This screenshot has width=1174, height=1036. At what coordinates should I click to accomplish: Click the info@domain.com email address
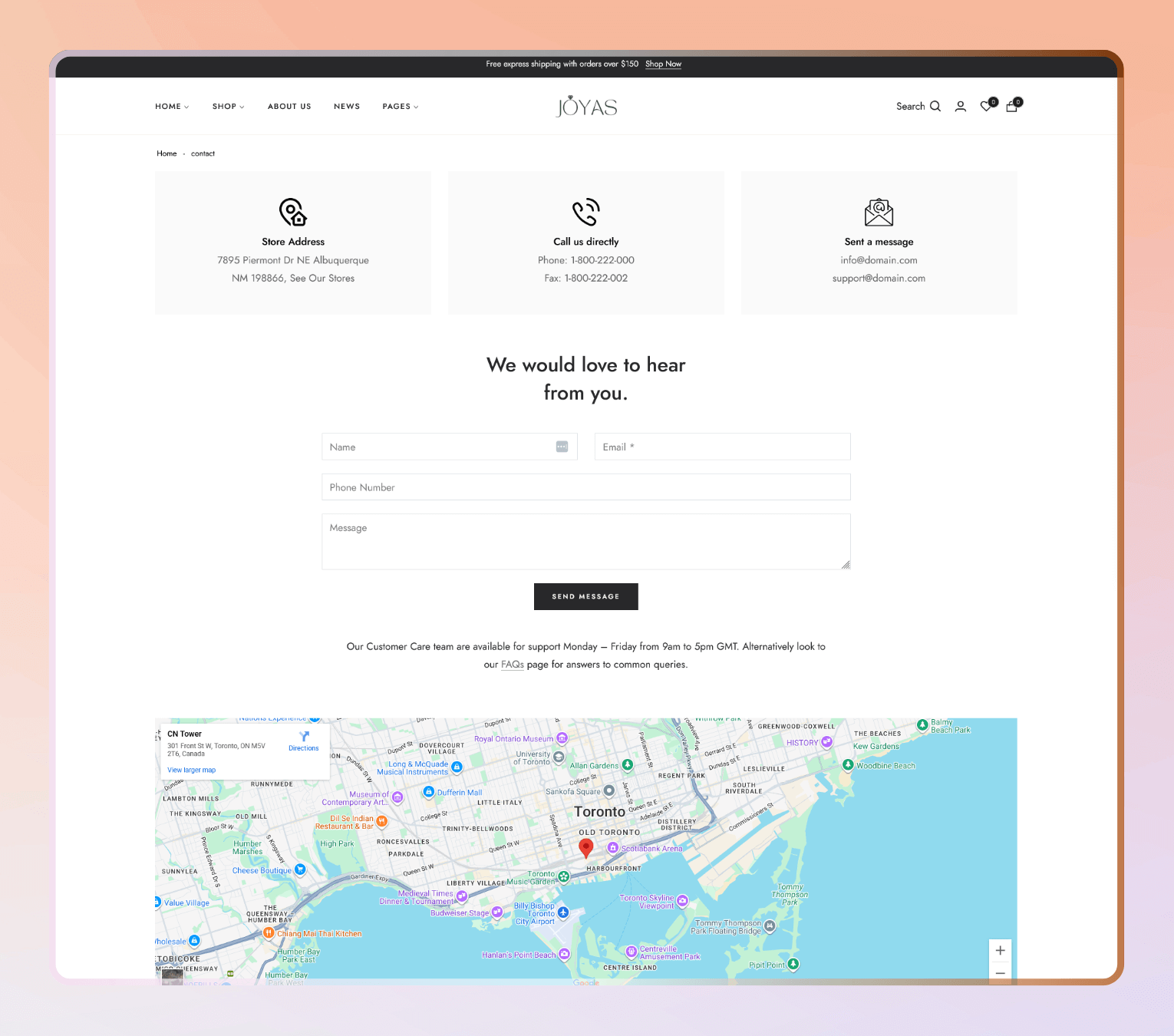[x=879, y=260]
